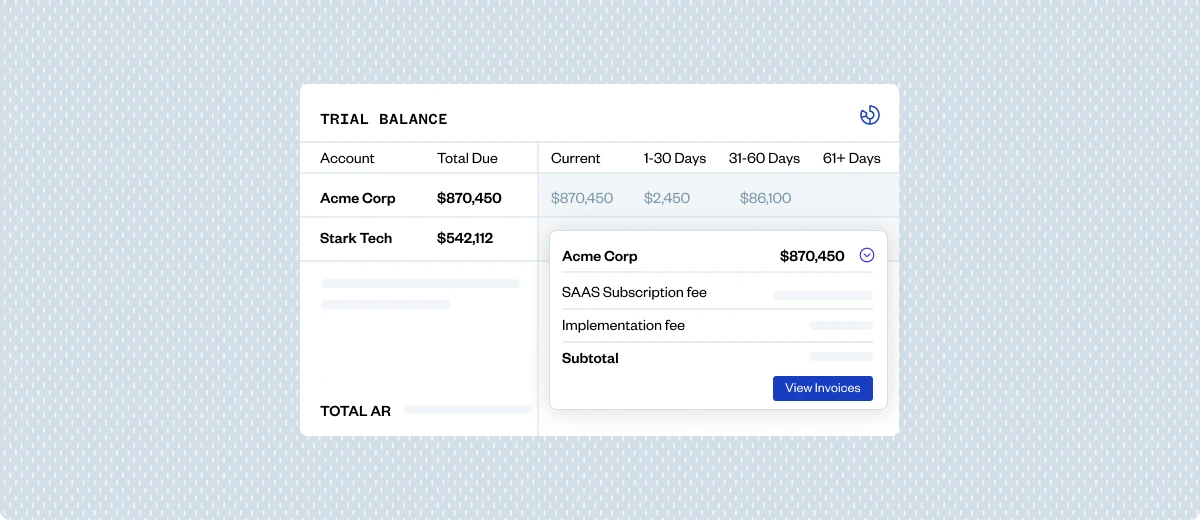This screenshot has width=1200, height=520.
Task: Select the Account column header
Action: (347, 158)
